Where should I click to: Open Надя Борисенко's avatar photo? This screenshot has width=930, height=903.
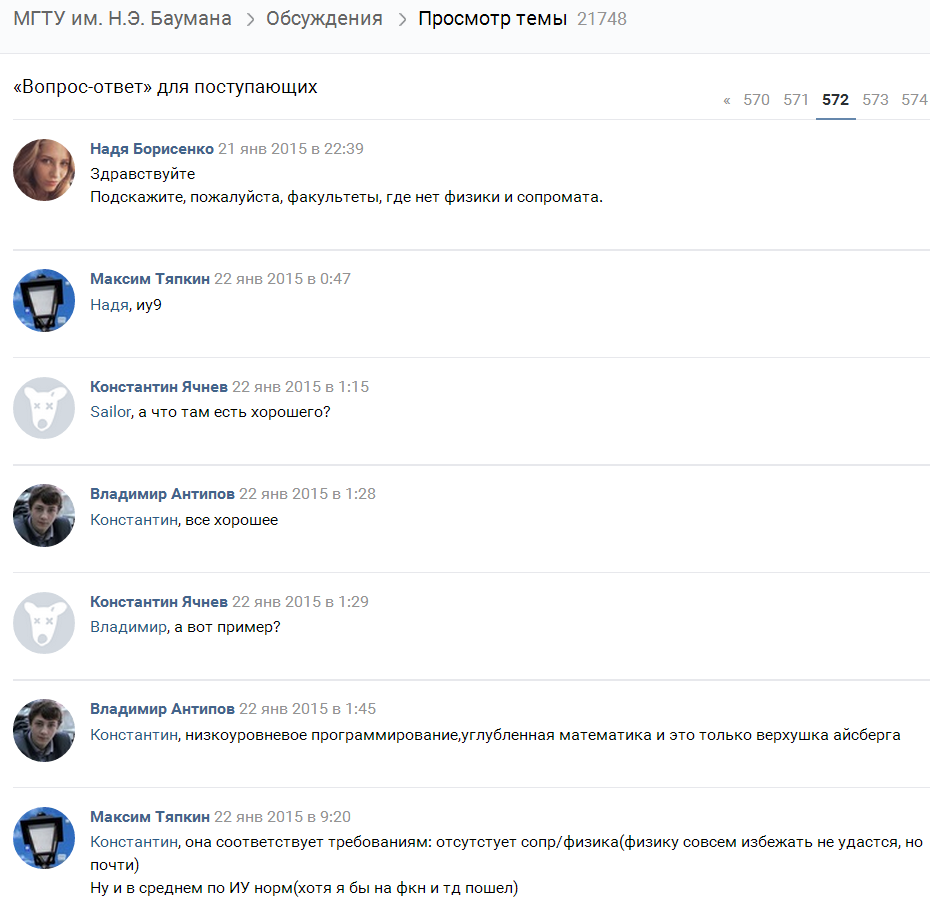[x=44, y=170]
